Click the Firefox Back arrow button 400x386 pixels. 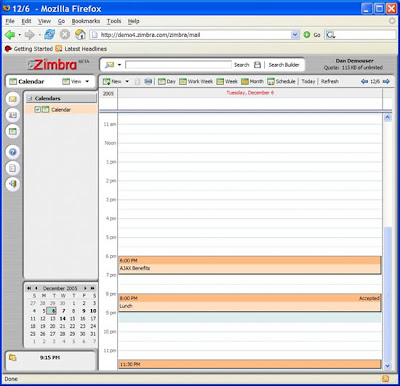click(x=10, y=34)
